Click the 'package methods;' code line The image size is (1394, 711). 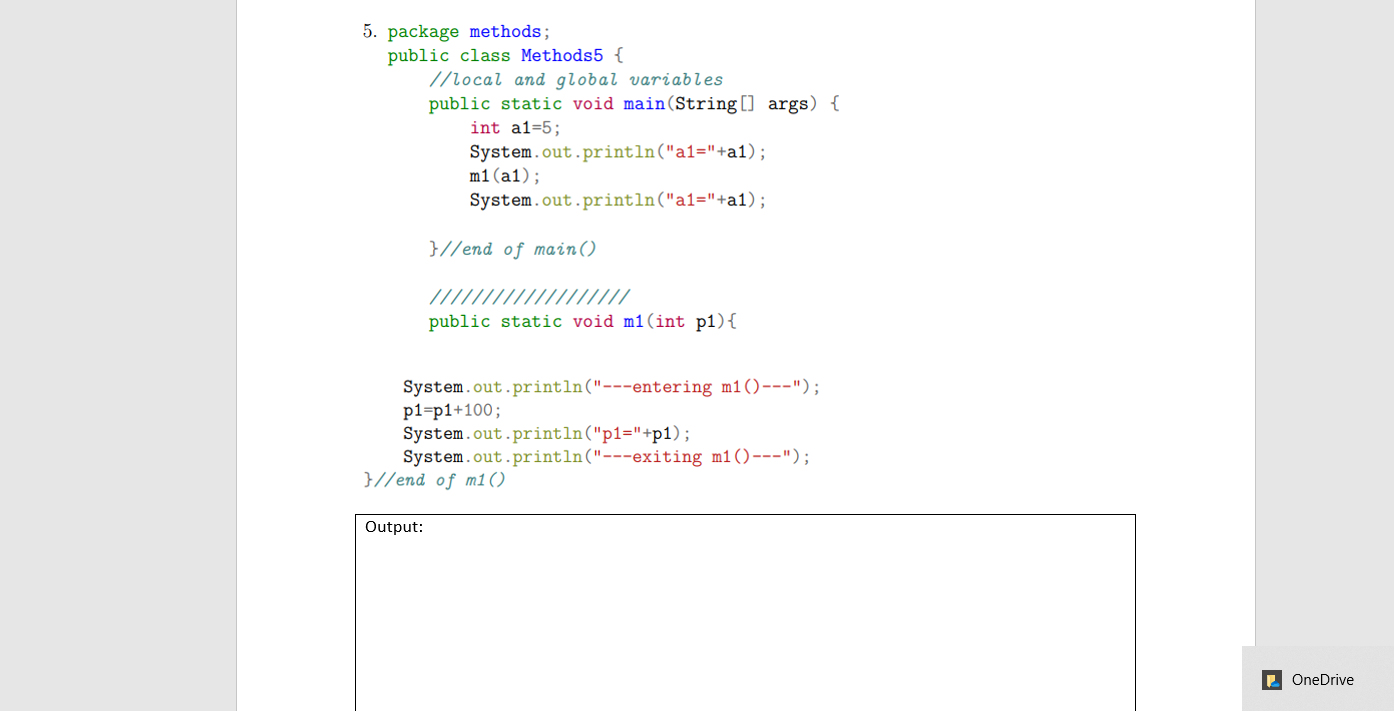[x=469, y=32]
